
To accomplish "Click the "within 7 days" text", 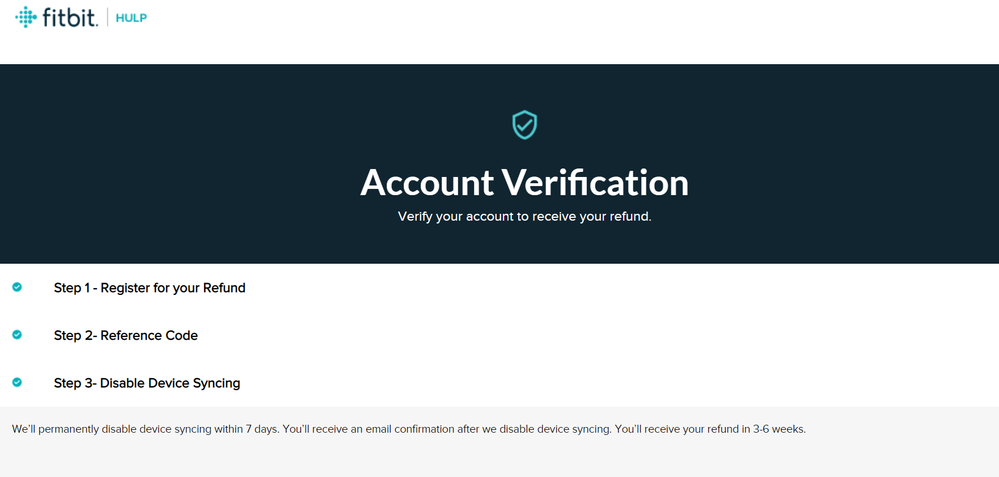I will coord(244,429).
